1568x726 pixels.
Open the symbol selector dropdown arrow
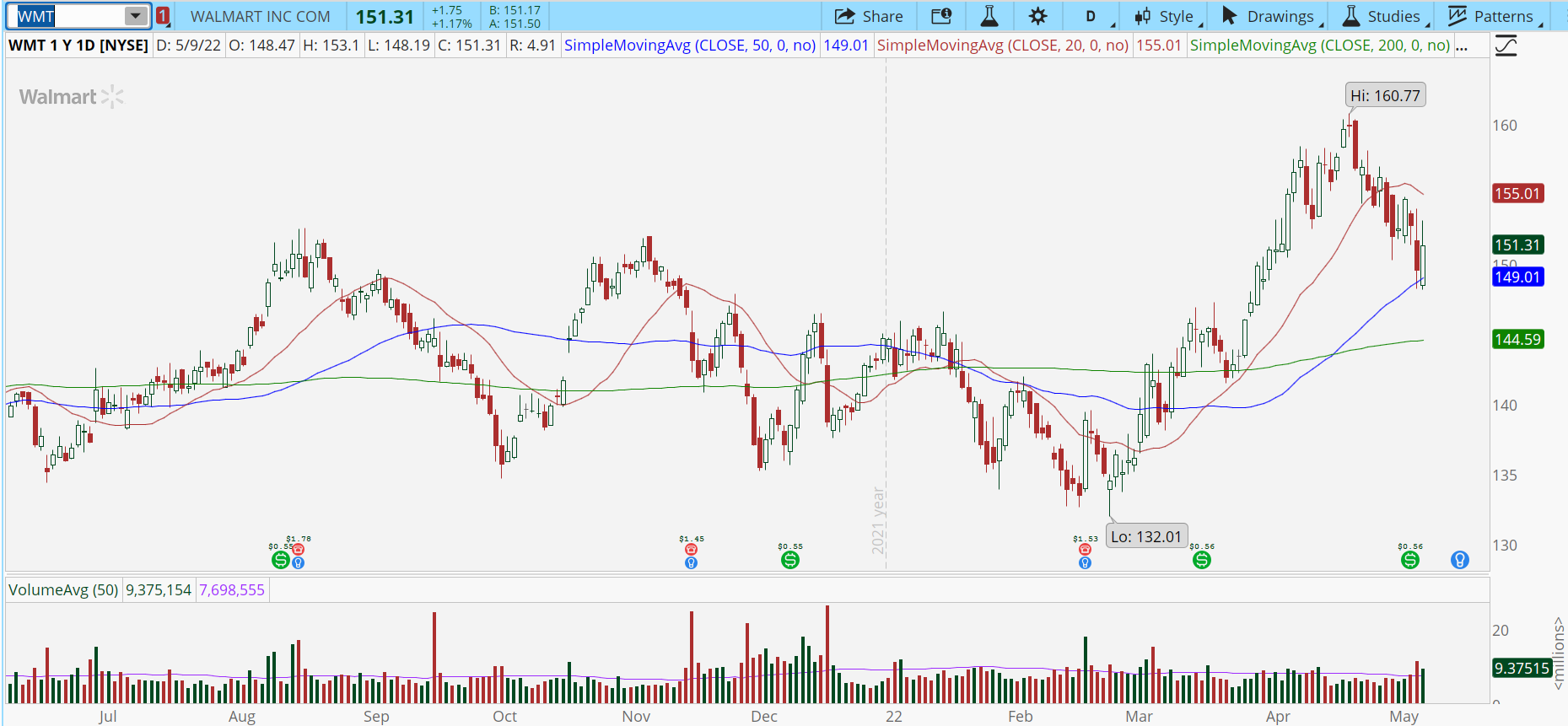point(136,16)
